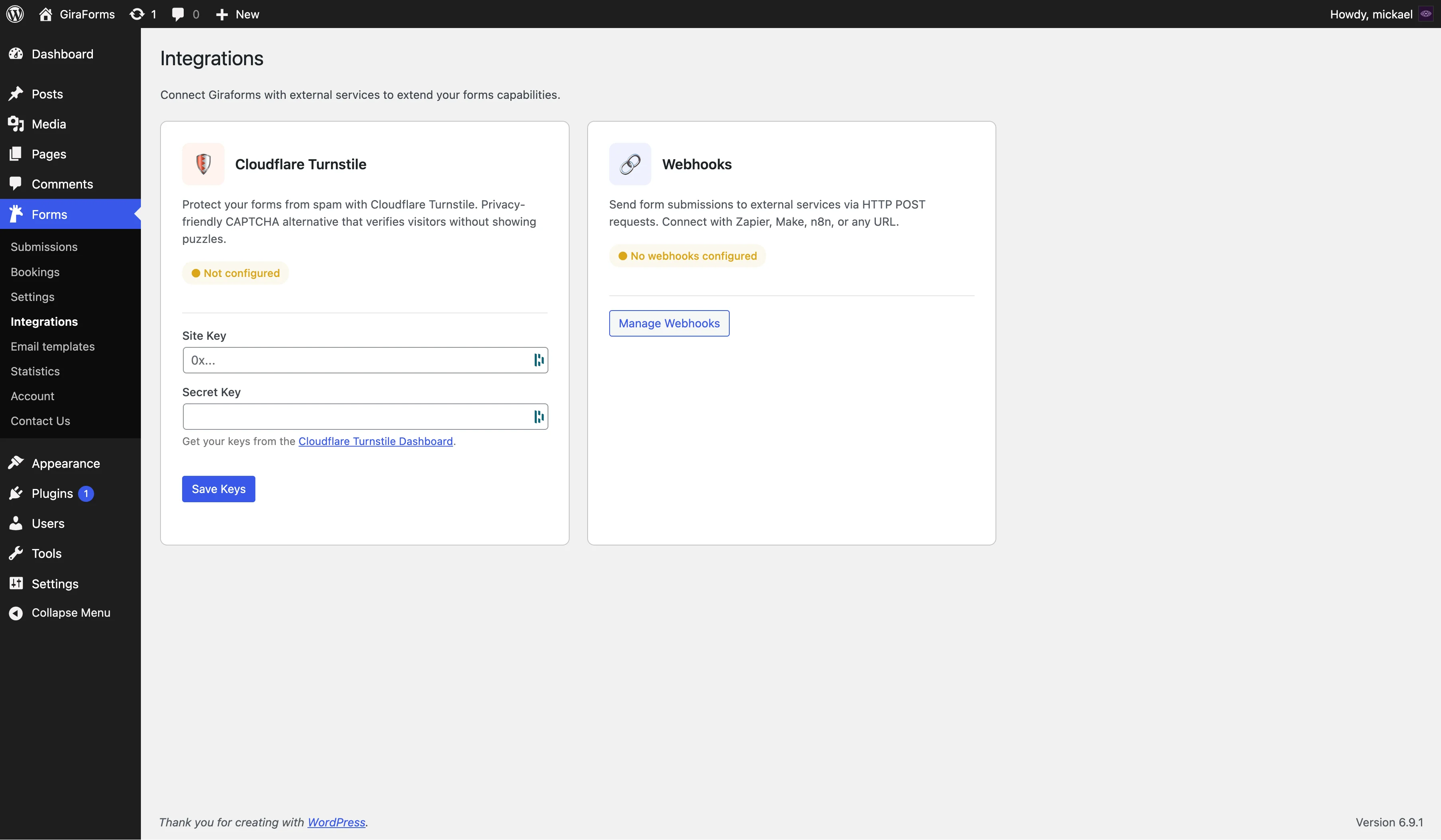Click the Webhooks chain-link icon
The height and width of the screenshot is (840, 1441).
[x=630, y=164]
